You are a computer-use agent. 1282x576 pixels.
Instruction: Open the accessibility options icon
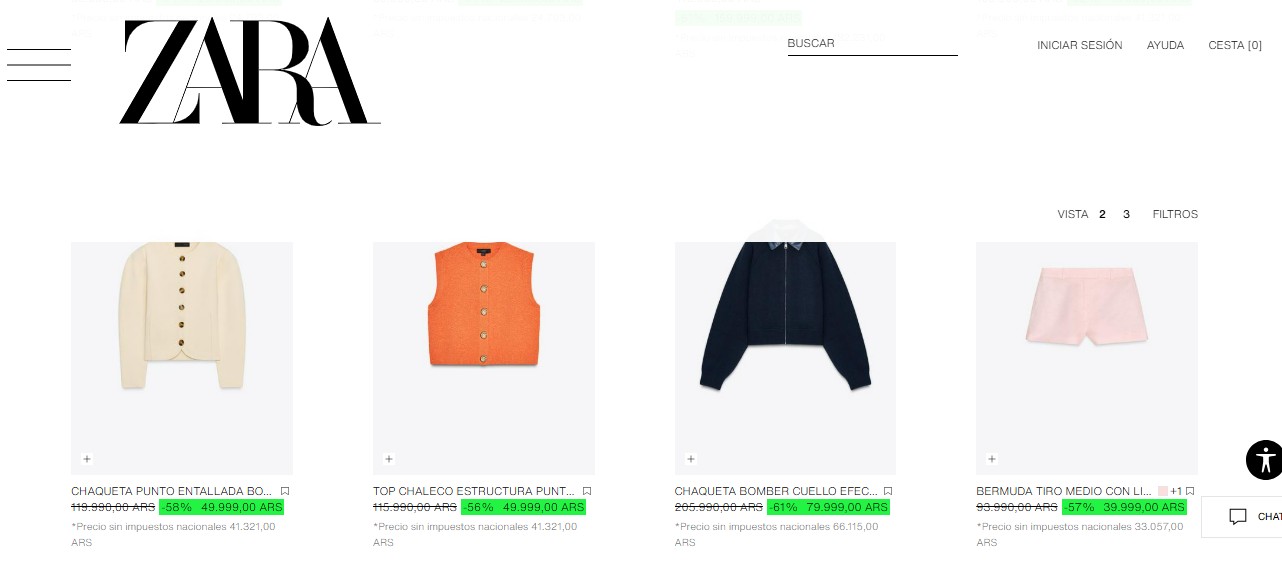(x=1264, y=460)
